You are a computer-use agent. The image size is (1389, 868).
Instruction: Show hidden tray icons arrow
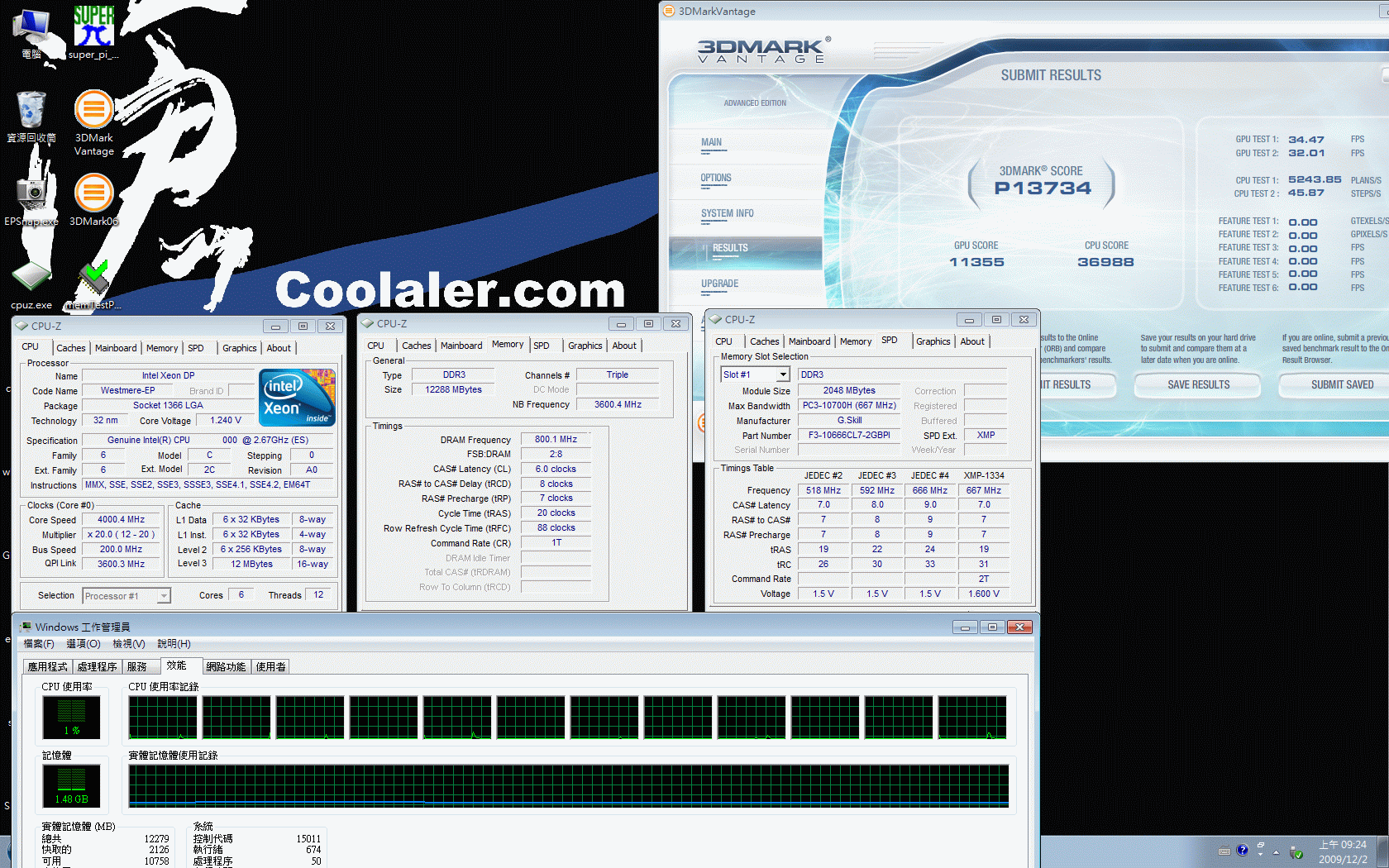pos(1276,851)
